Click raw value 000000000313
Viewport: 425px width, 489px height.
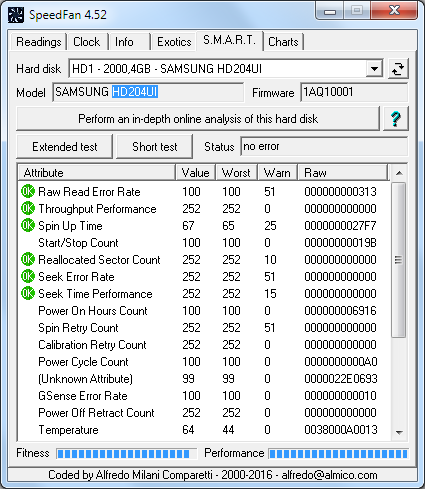click(x=340, y=192)
